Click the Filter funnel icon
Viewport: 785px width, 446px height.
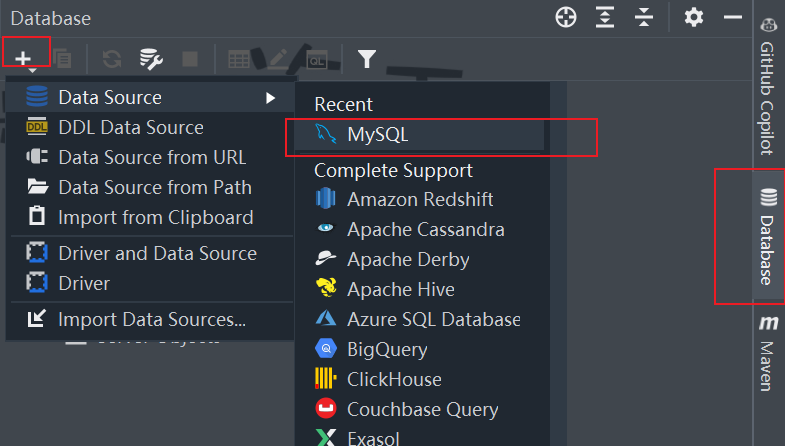367,59
